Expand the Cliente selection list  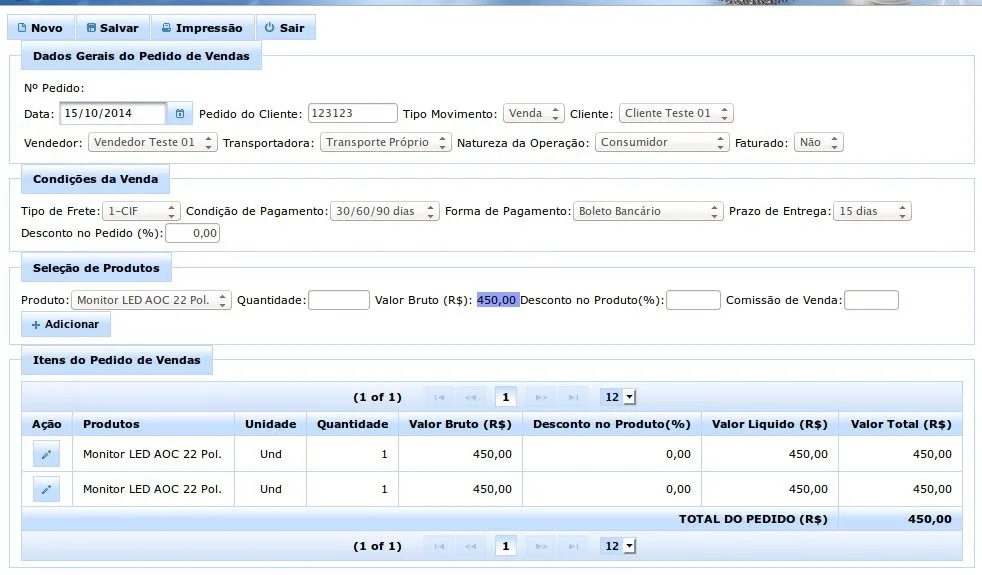coord(676,113)
